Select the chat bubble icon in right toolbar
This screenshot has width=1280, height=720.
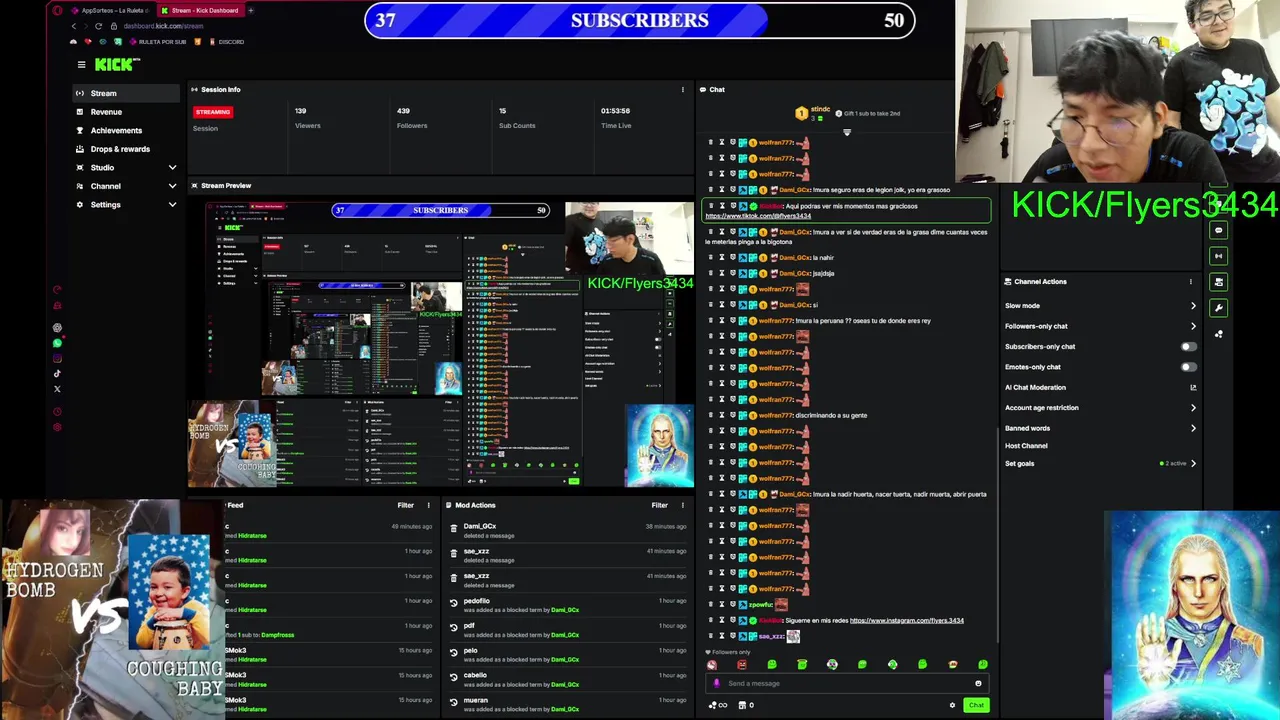1218,230
